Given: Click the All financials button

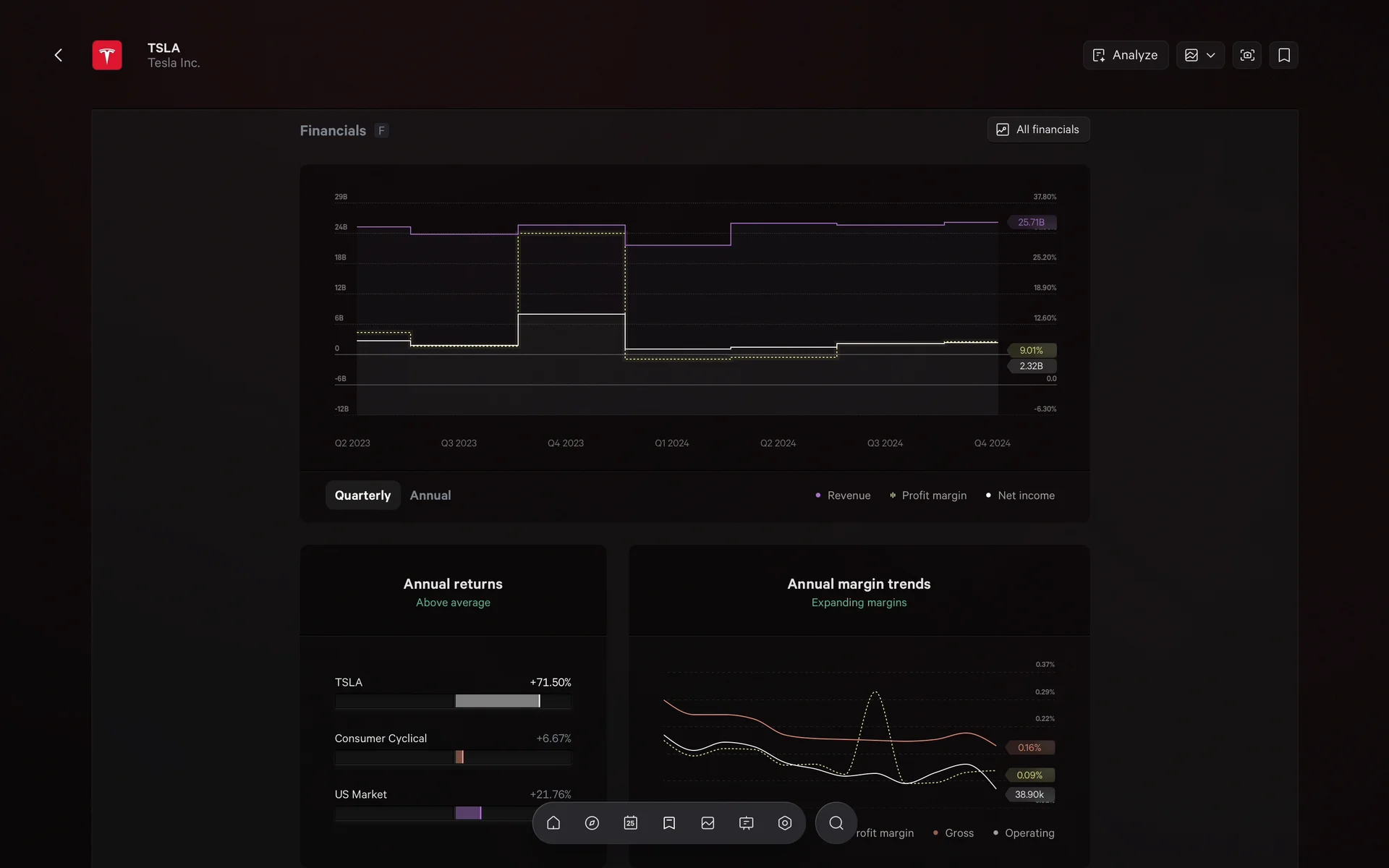Looking at the screenshot, I should 1038,129.
